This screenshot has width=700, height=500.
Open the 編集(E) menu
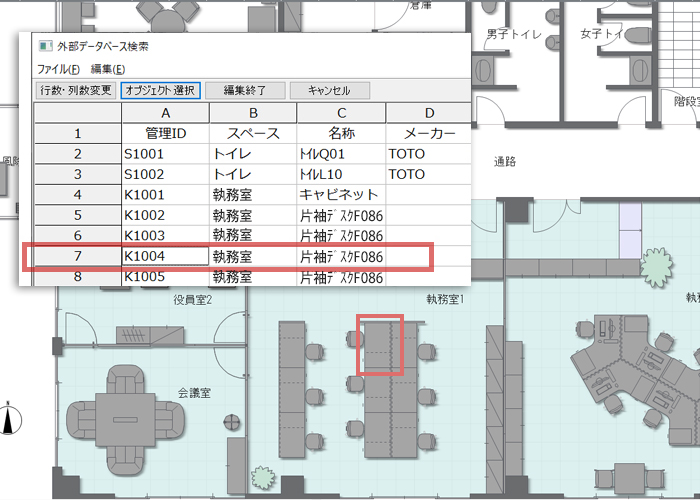(108, 69)
